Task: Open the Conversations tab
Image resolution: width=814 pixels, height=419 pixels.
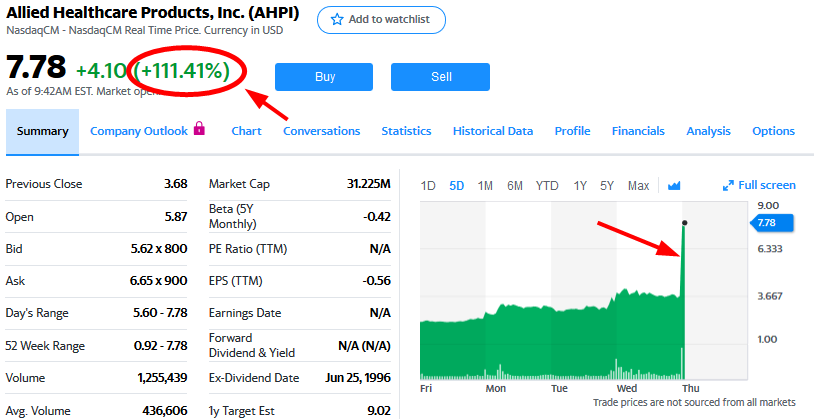Action: (x=321, y=131)
